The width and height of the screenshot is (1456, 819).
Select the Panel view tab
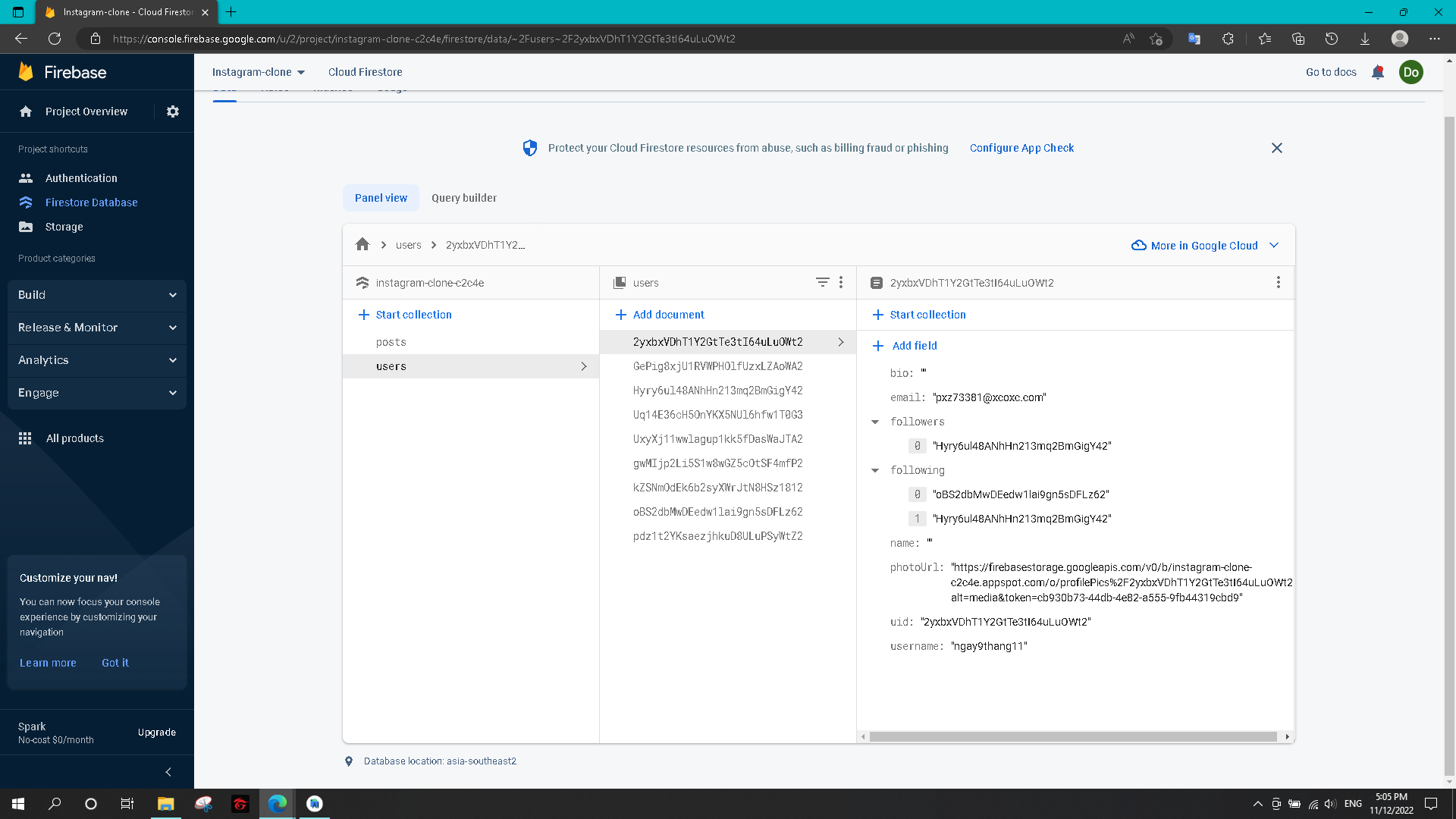tap(381, 198)
